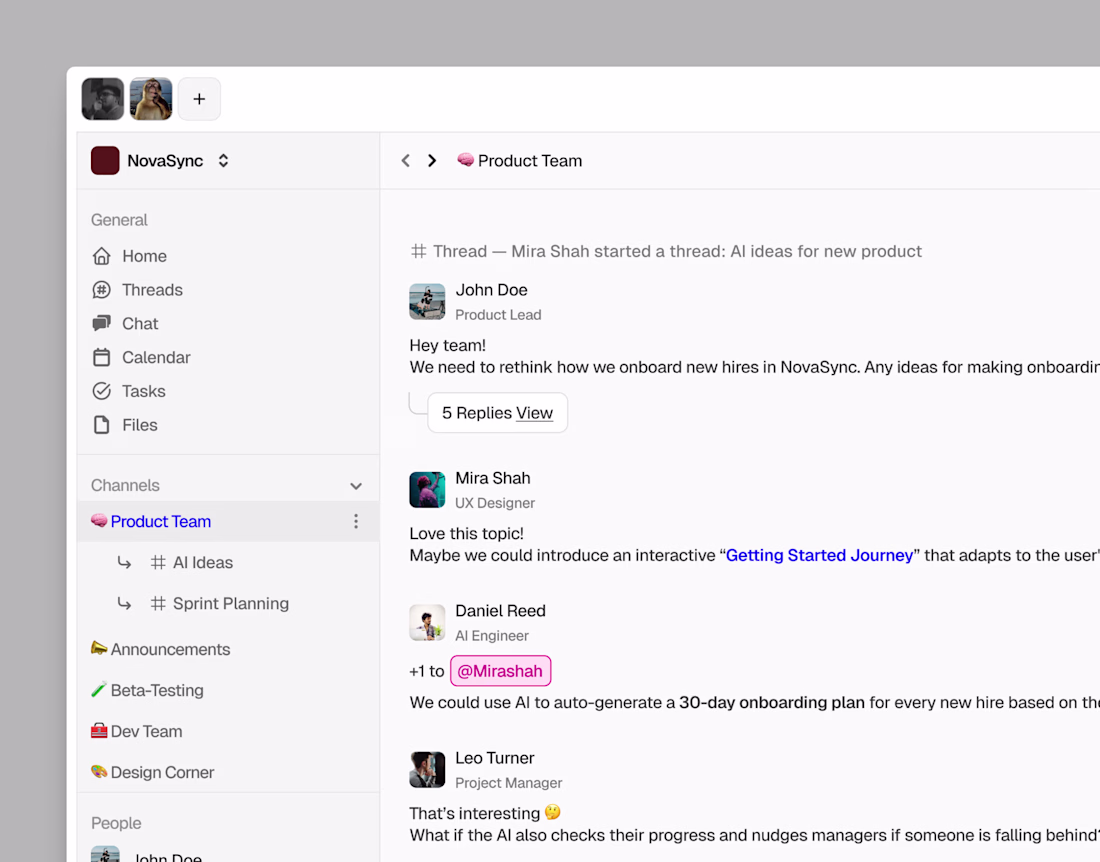Click the thread hash icon in header line
This screenshot has height=862, width=1100.
point(419,251)
